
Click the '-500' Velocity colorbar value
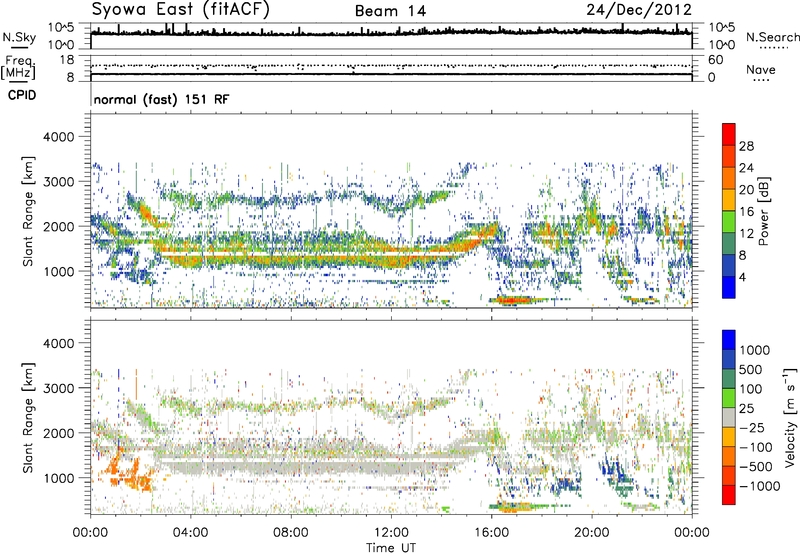(756, 467)
